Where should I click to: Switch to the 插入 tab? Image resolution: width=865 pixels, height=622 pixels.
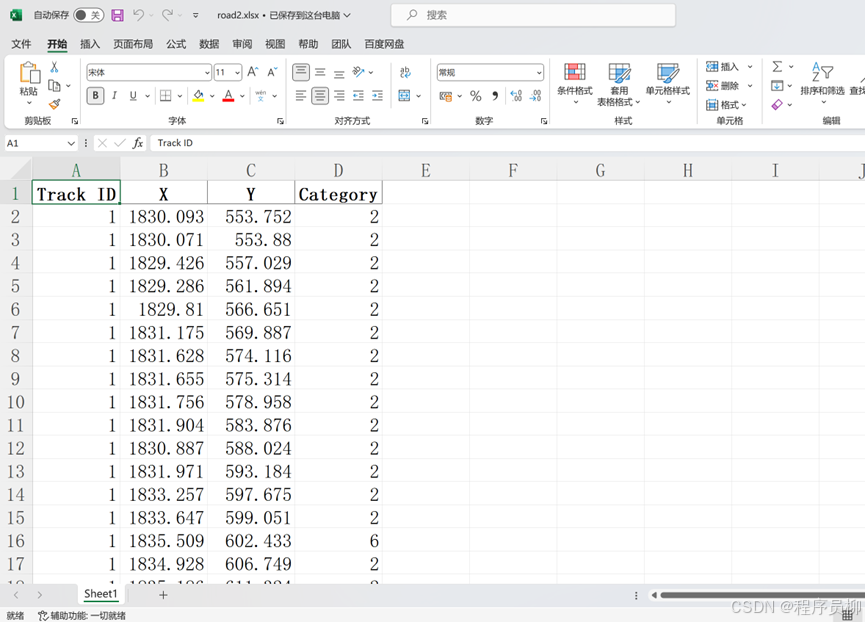pos(89,44)
